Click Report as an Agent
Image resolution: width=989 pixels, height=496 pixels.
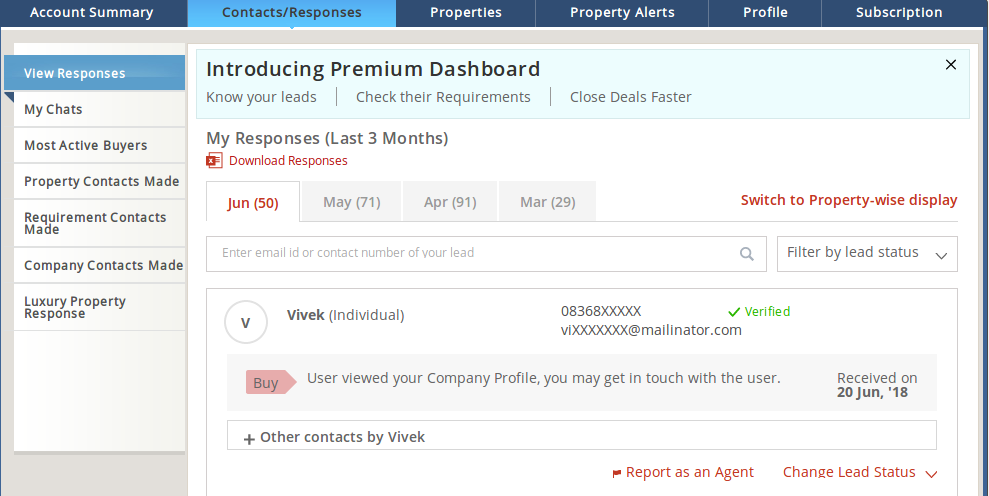click(690, 473)
